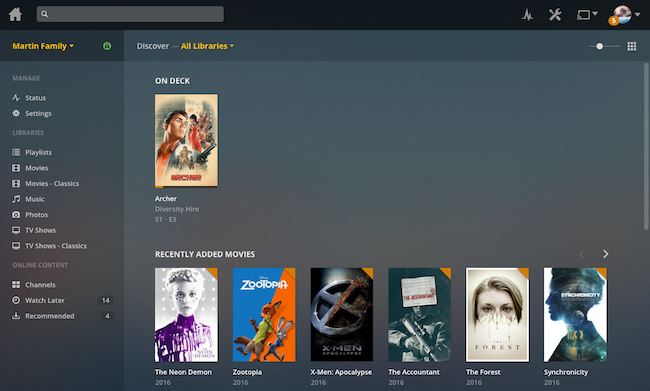Click the X-Men: Apocalypse title text

coord(341,372)
